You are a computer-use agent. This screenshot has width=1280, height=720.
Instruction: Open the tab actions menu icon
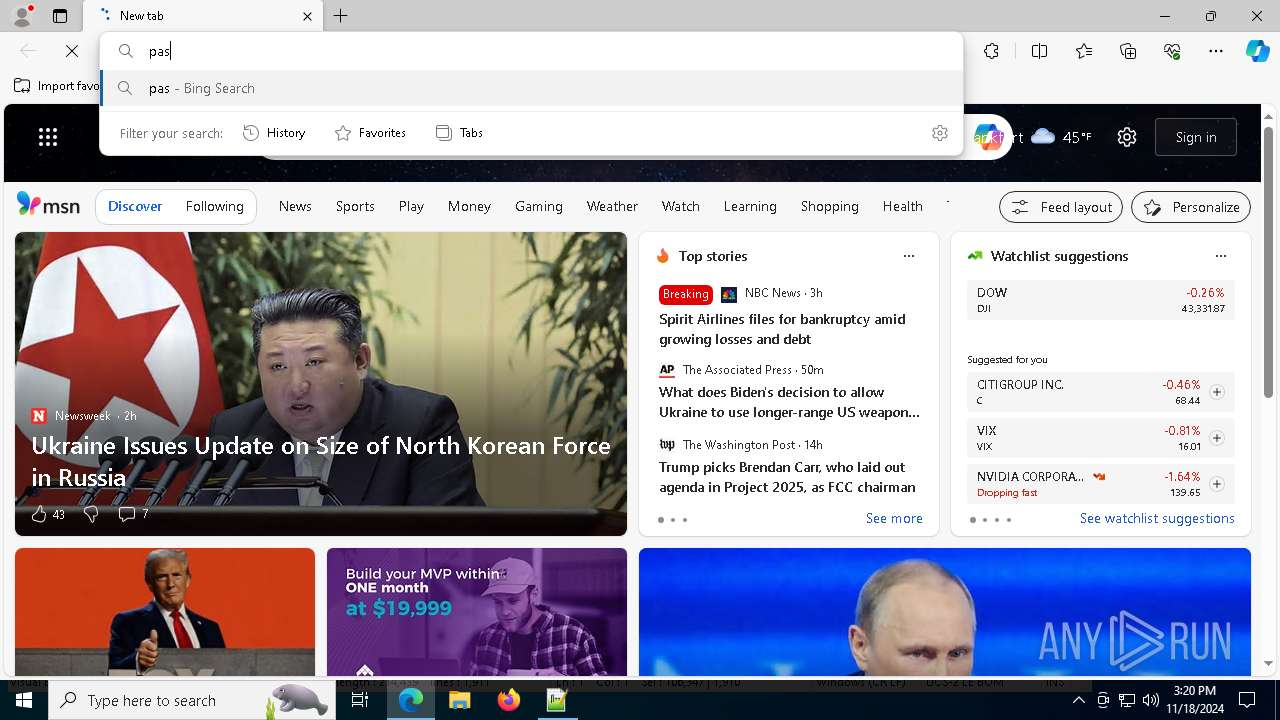[60, 16]
